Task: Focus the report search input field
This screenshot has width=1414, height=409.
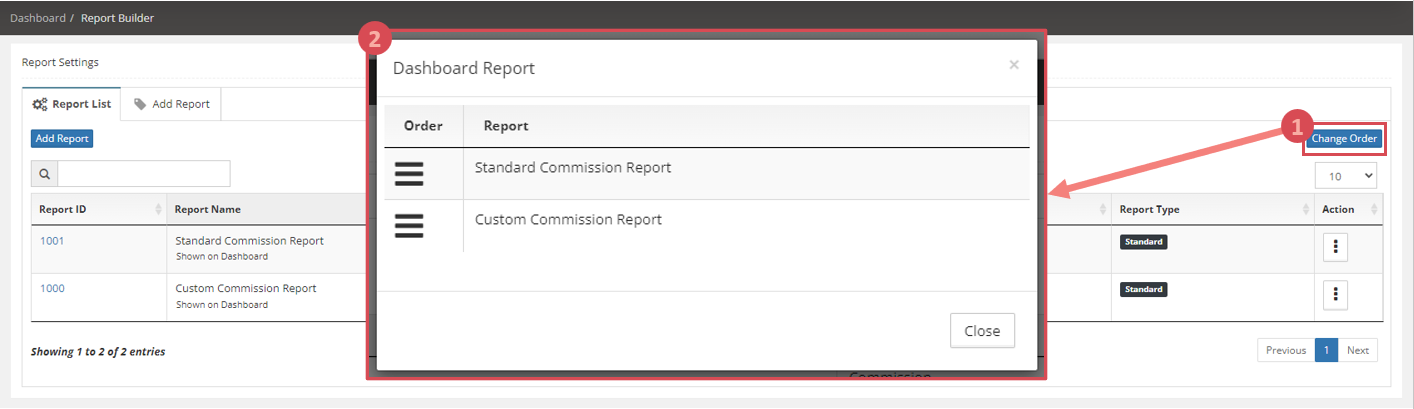Action: (x=144, y=173)
